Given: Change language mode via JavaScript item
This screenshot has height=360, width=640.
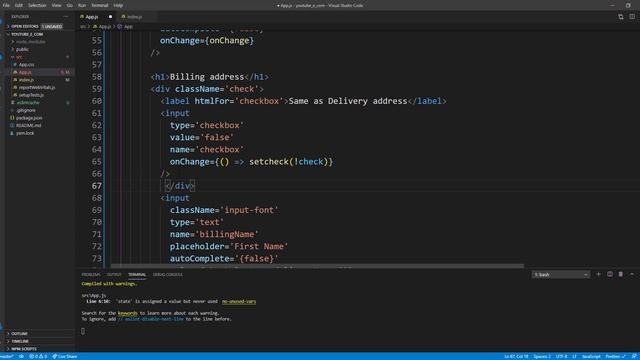Looking at the screenshot, I should 591,356.
